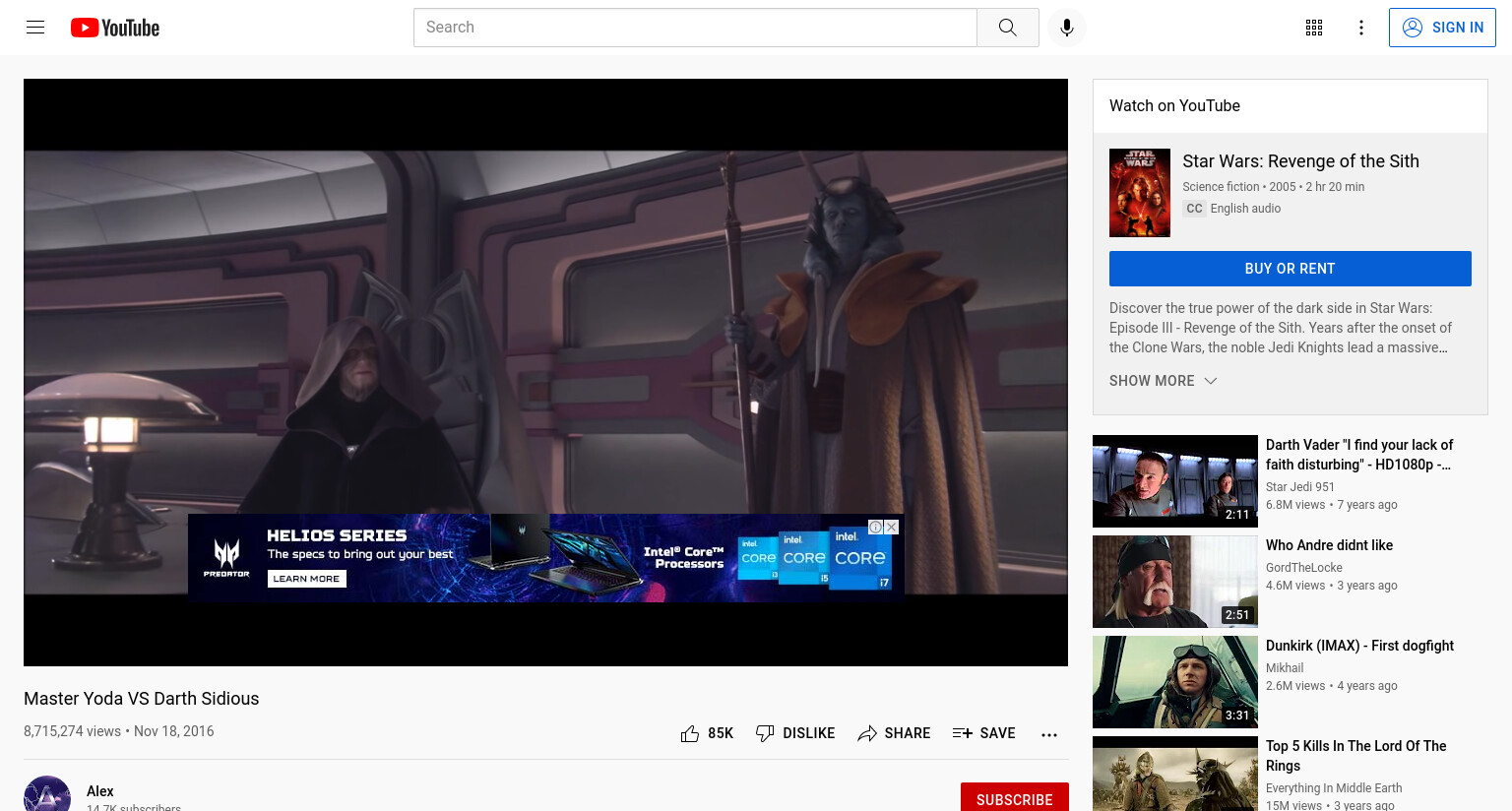1512x811 pixels.
Task: Open the settings three-dot menu
Action: pyautogui.click(x=1361, y=28)
